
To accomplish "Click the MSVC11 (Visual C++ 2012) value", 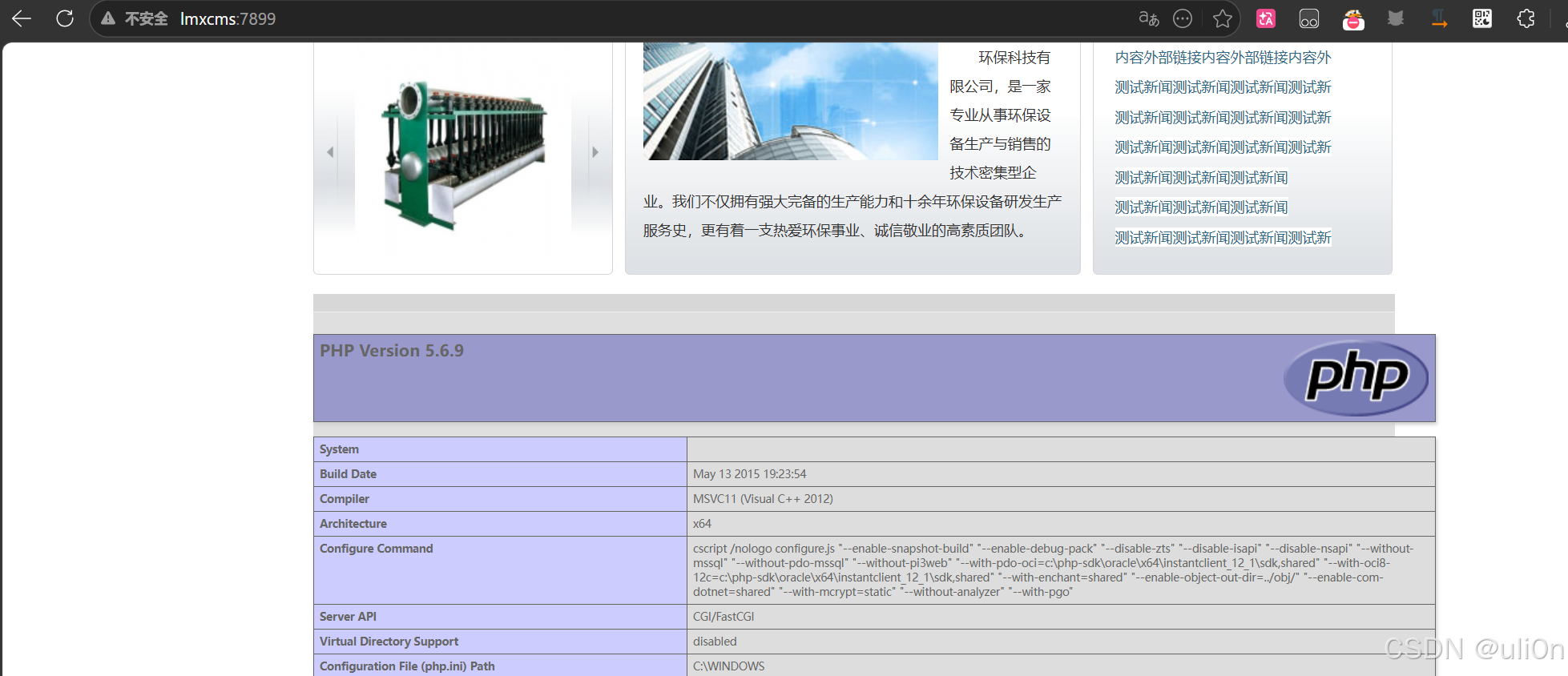I will [763, 499].
